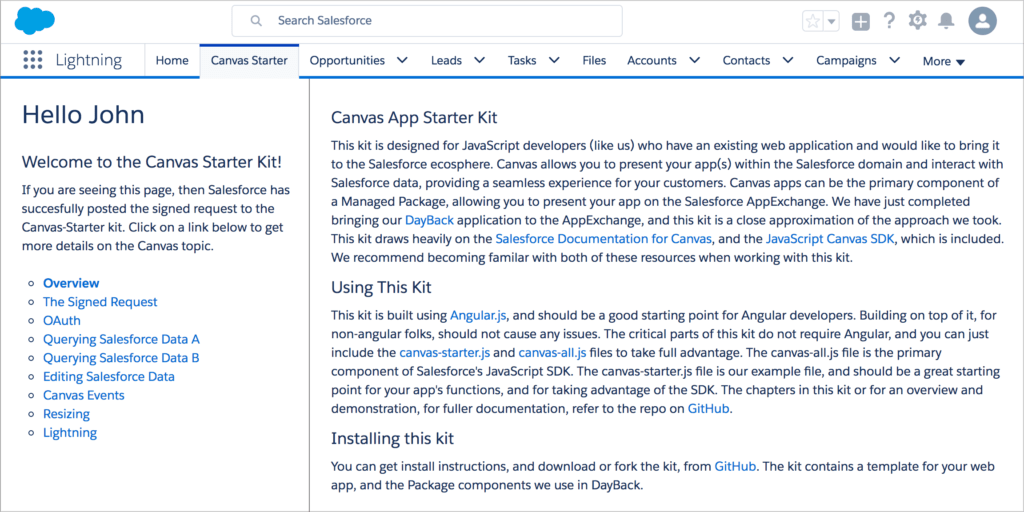Expand the Tasks tab chevron
This screenshot has width=1024, height=512.
point(554,60)
